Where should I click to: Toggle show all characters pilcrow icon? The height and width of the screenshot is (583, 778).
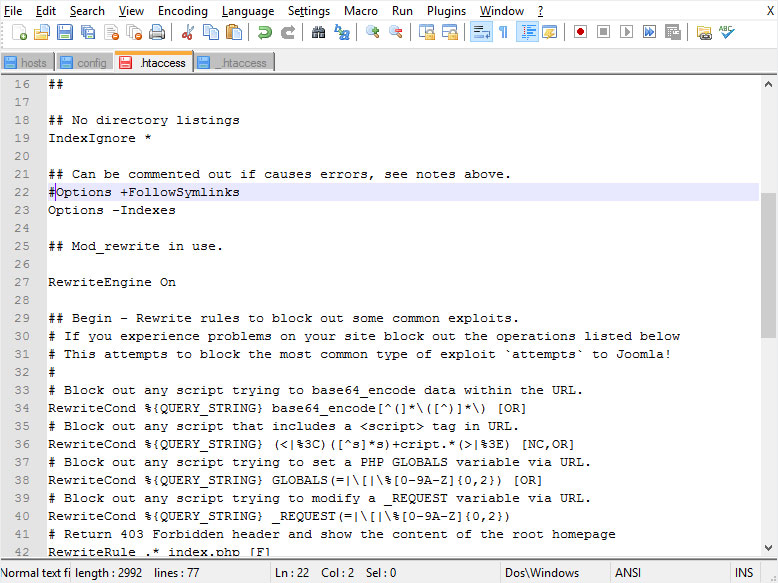pyautogui.click(x=504, y=32)
